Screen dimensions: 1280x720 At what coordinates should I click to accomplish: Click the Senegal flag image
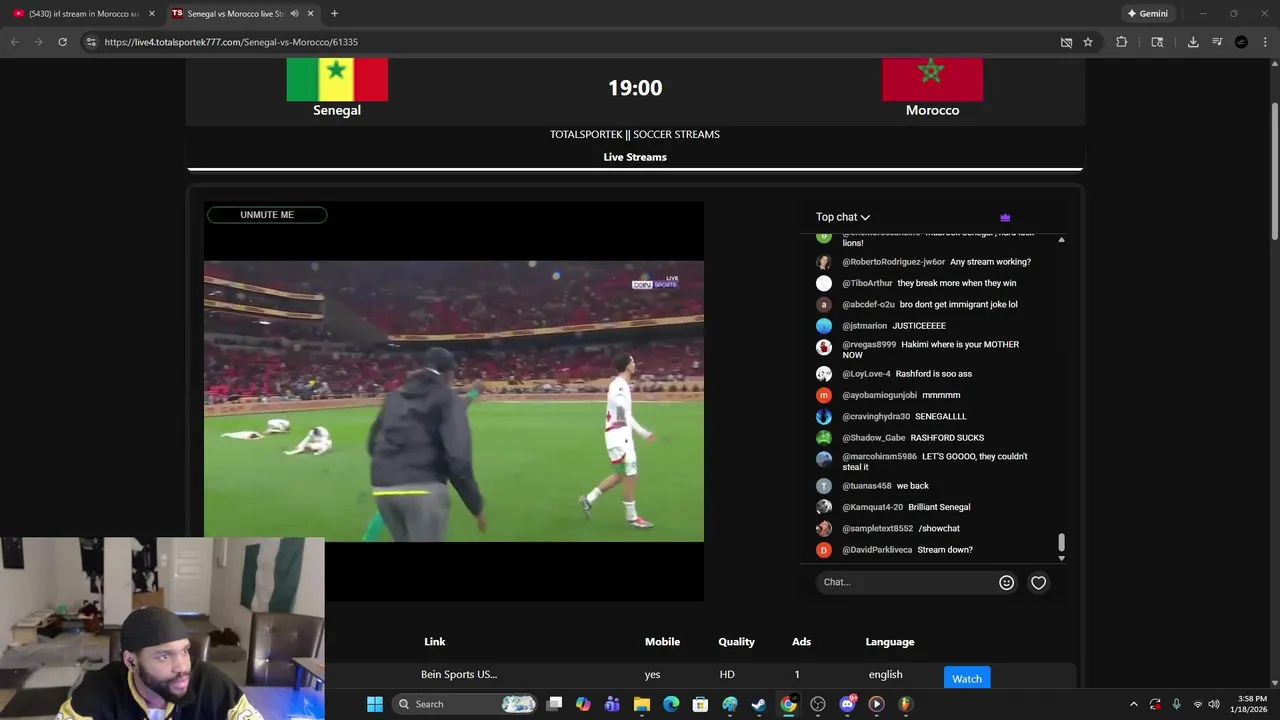tap(337, 80)
